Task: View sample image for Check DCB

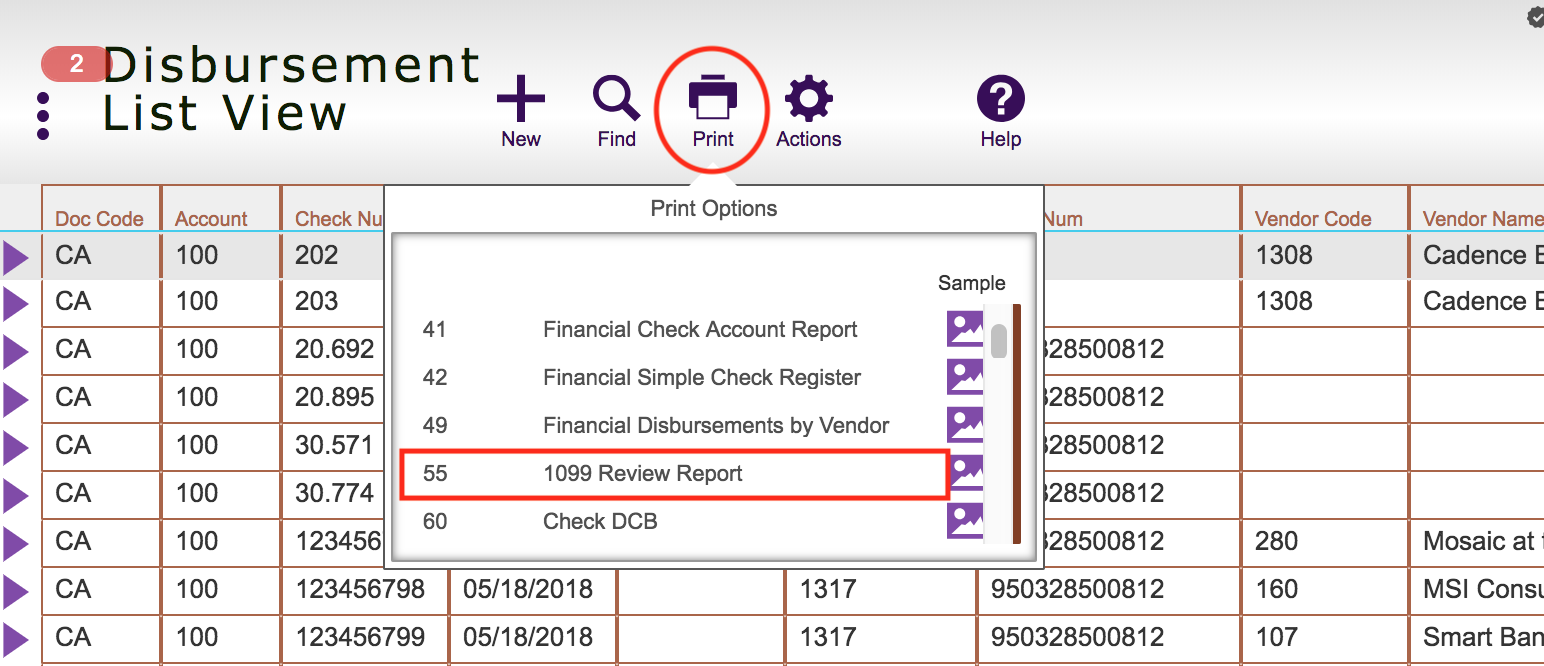Action: tap(965, 521)
